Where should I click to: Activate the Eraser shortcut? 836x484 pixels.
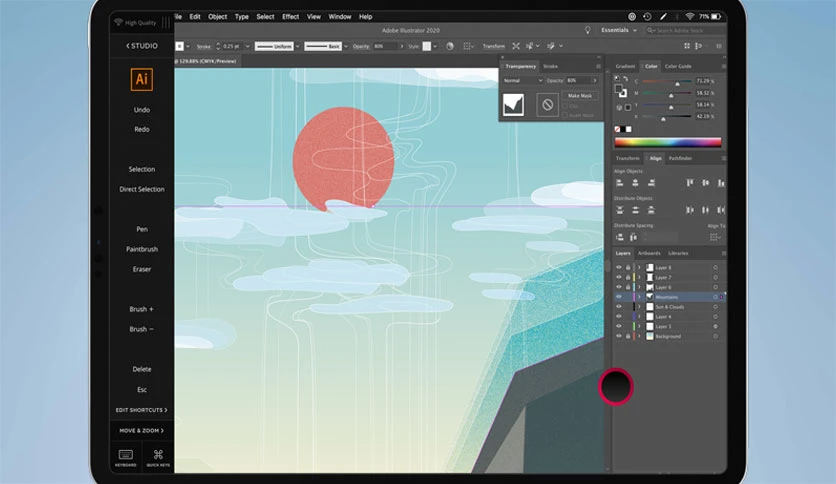(142, 269)
